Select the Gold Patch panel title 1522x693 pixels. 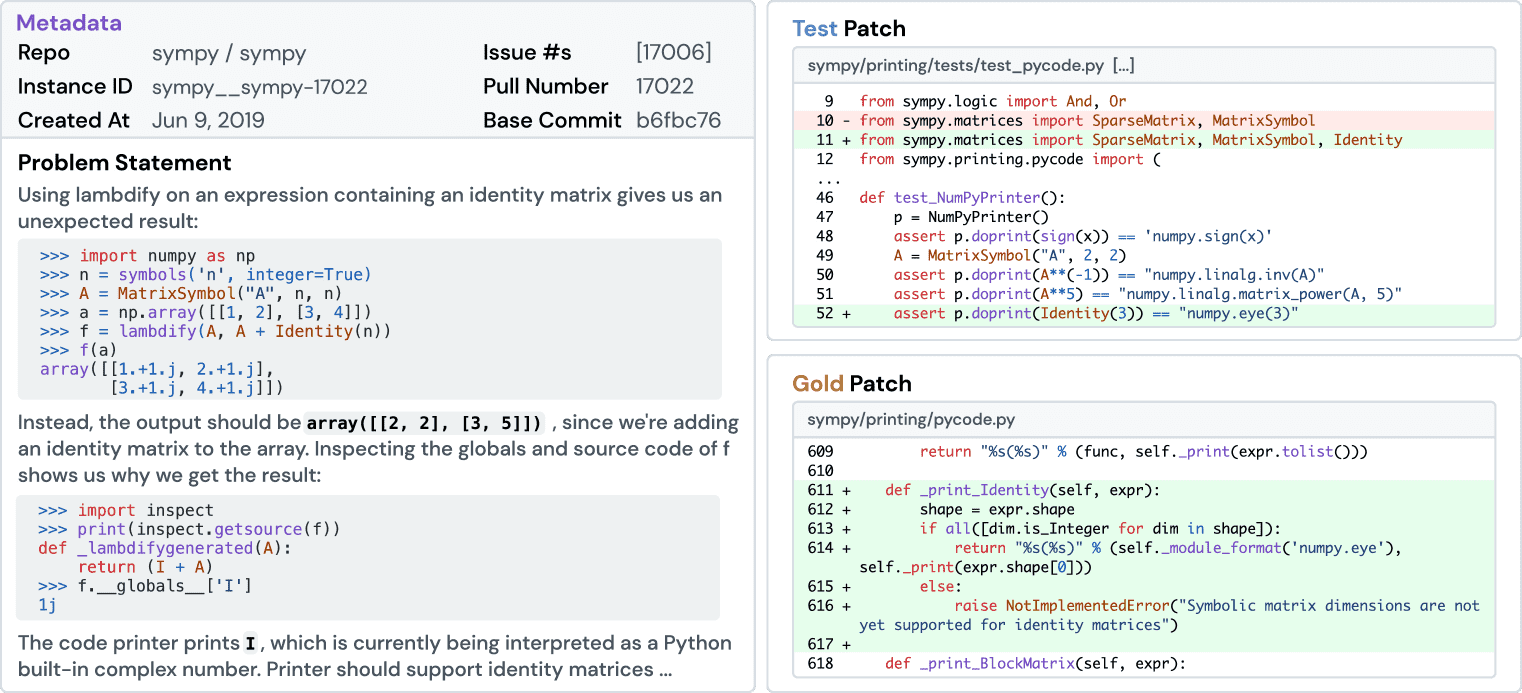click(852, 383)
